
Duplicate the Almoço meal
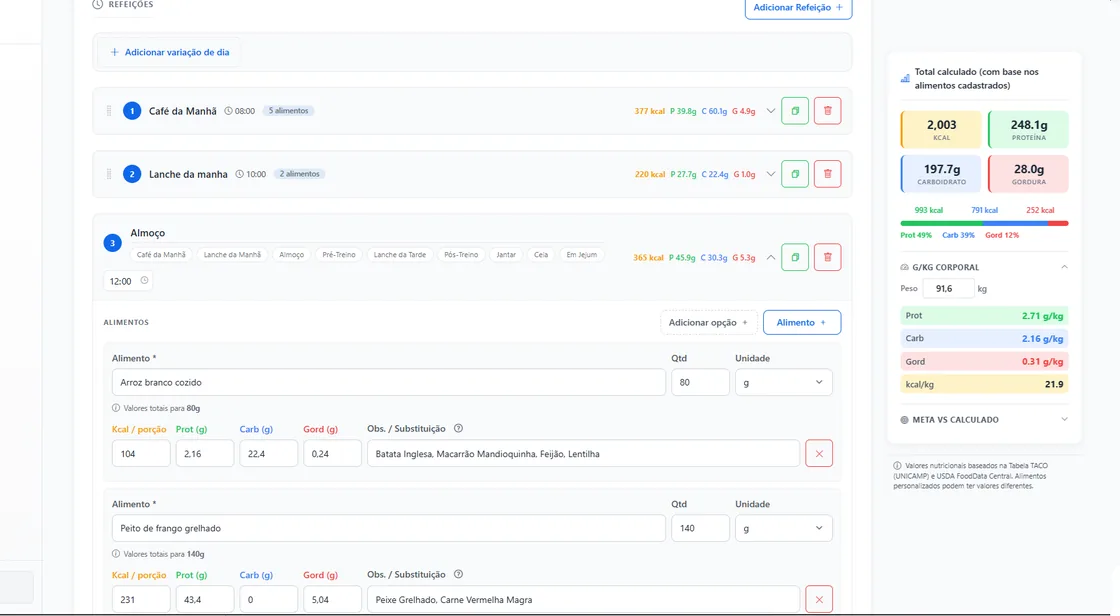795,257
